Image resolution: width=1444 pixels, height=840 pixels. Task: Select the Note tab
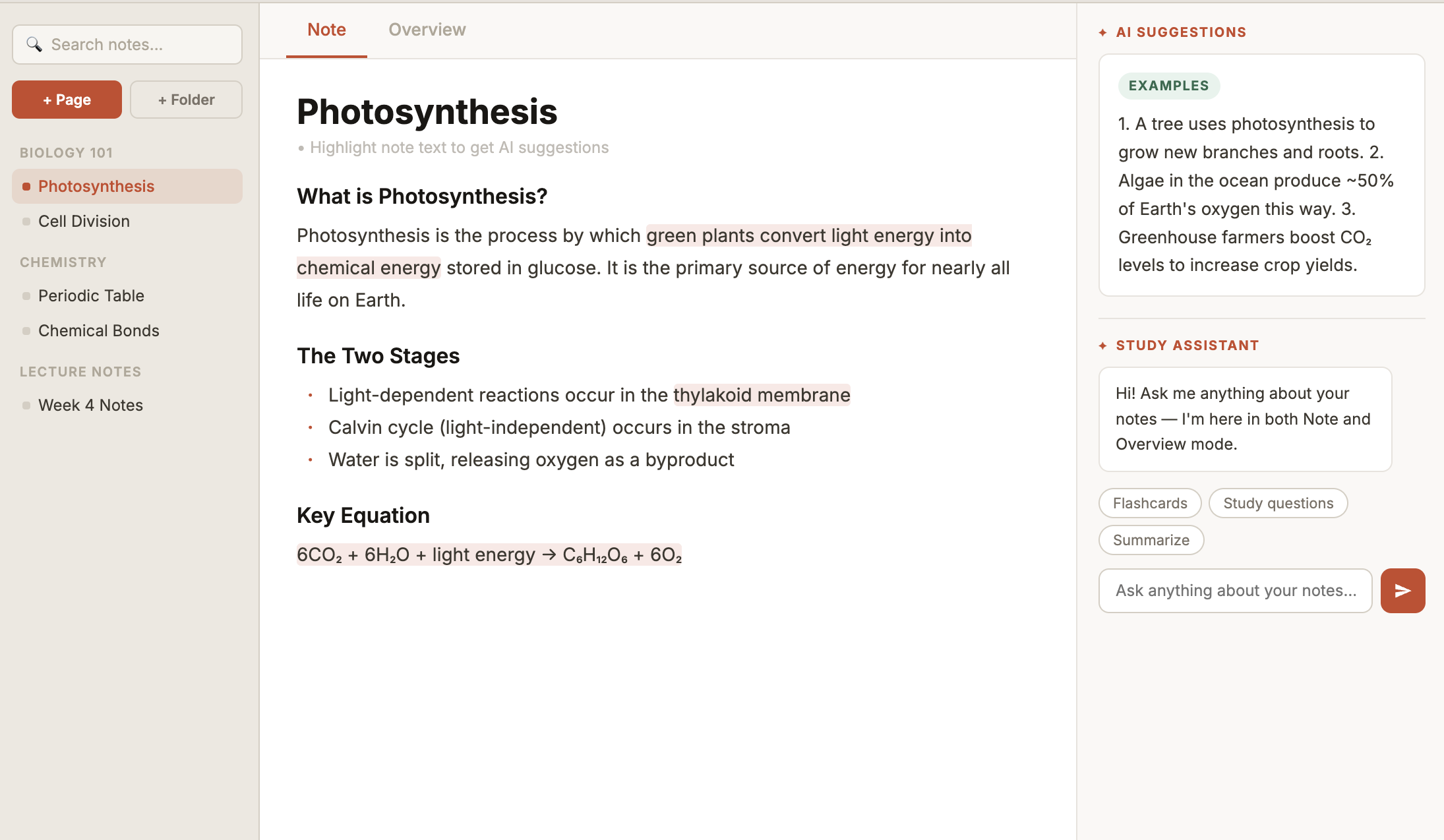(x=326, y=30)
